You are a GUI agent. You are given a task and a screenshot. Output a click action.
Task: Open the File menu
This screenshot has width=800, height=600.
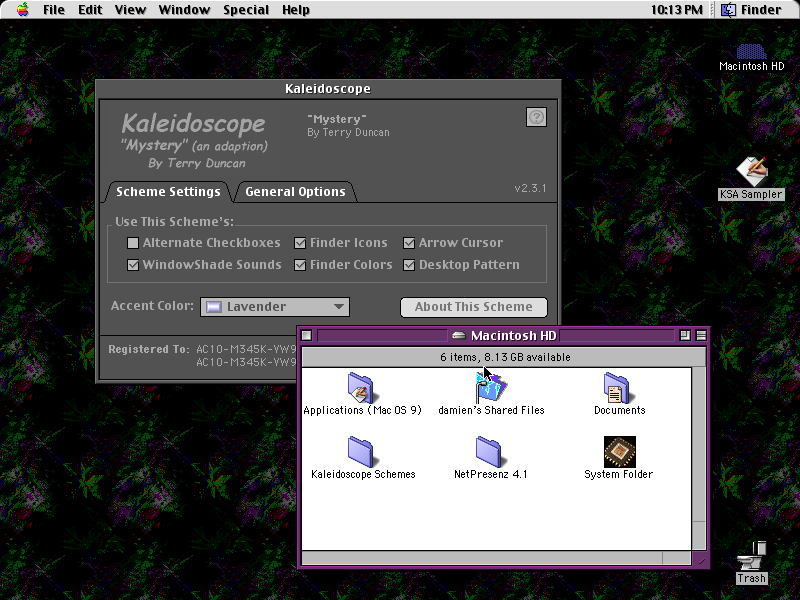point(54,10)
